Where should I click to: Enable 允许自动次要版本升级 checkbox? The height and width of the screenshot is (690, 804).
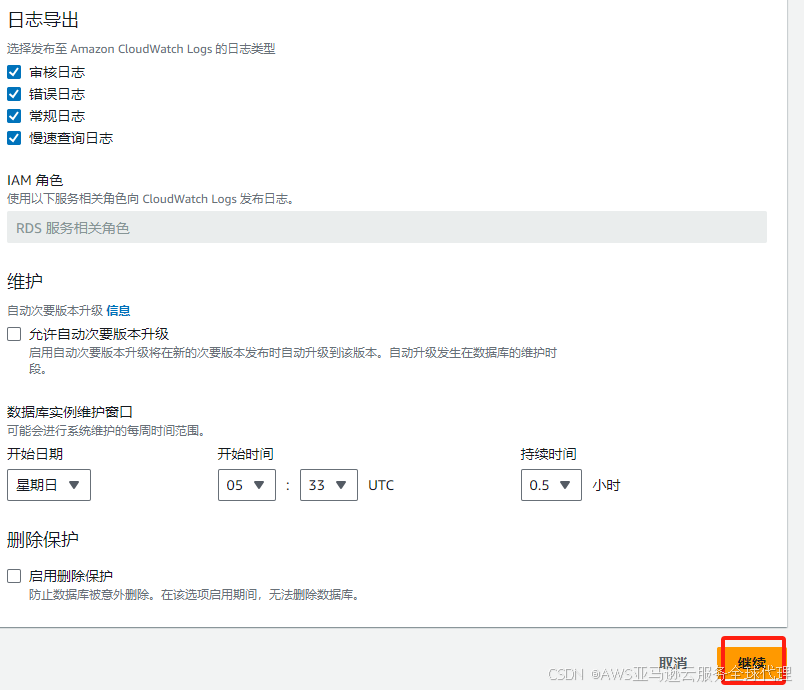(x=14, y=334)
